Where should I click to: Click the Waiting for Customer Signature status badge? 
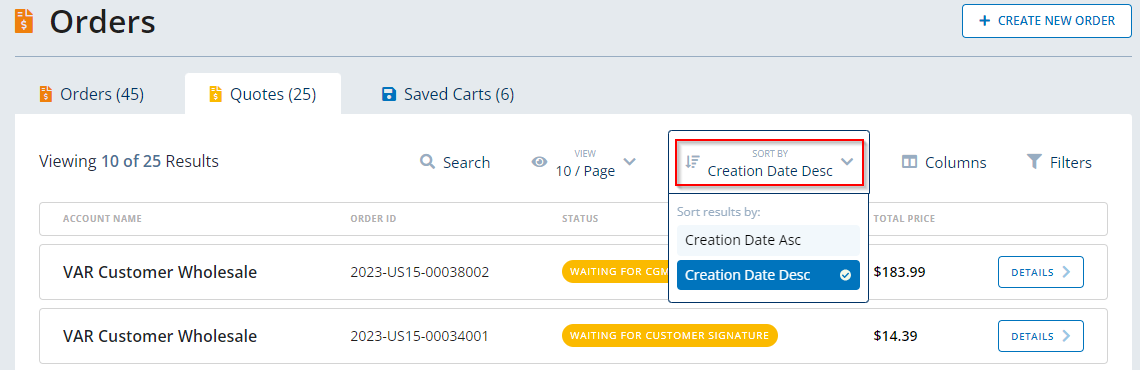point(670,336)
